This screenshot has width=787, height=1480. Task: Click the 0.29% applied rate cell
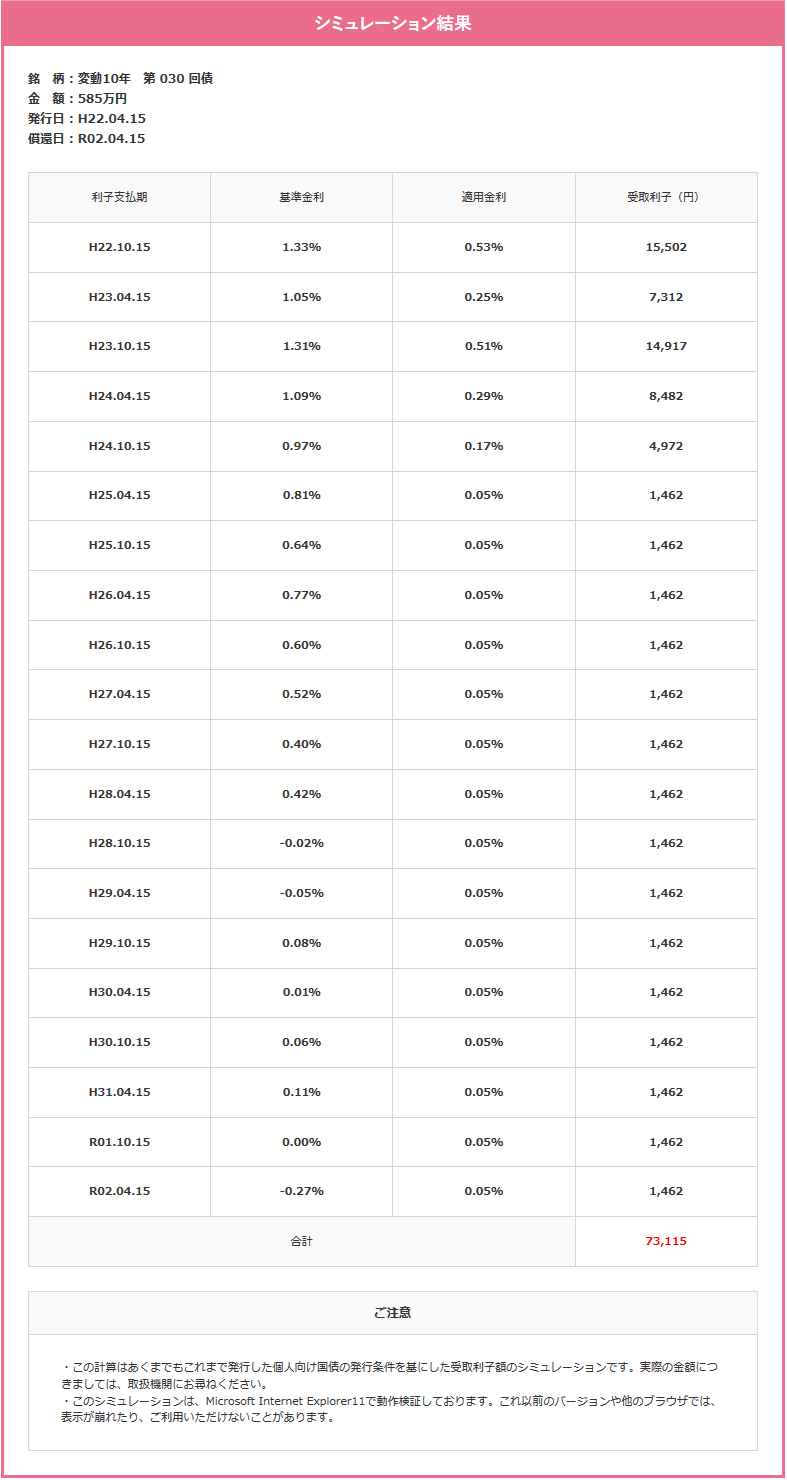483,396
